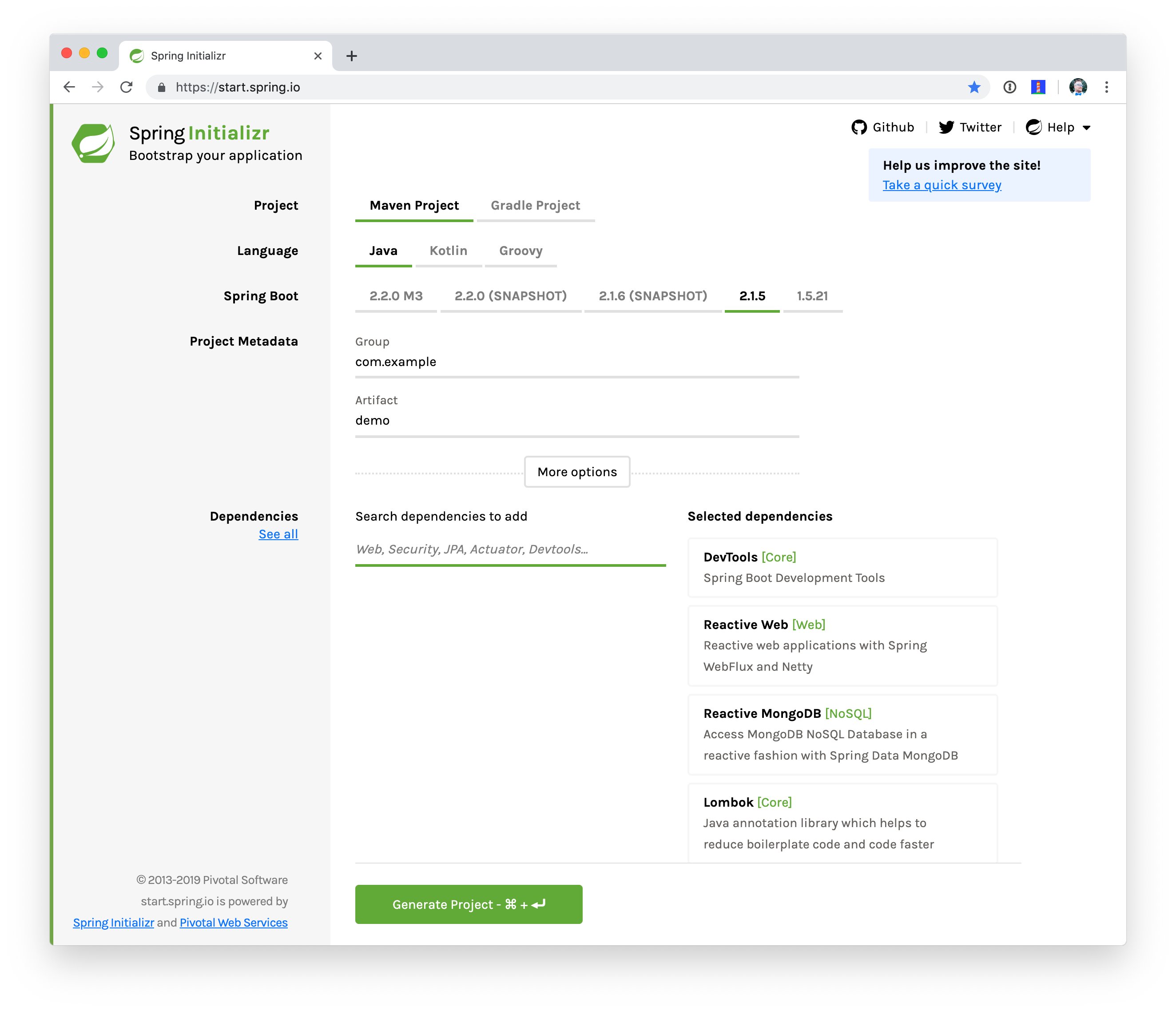The height and width of the screenshot is (1011, 1176).
Task: Select Kotlin as the language
Action: (448, 251)
